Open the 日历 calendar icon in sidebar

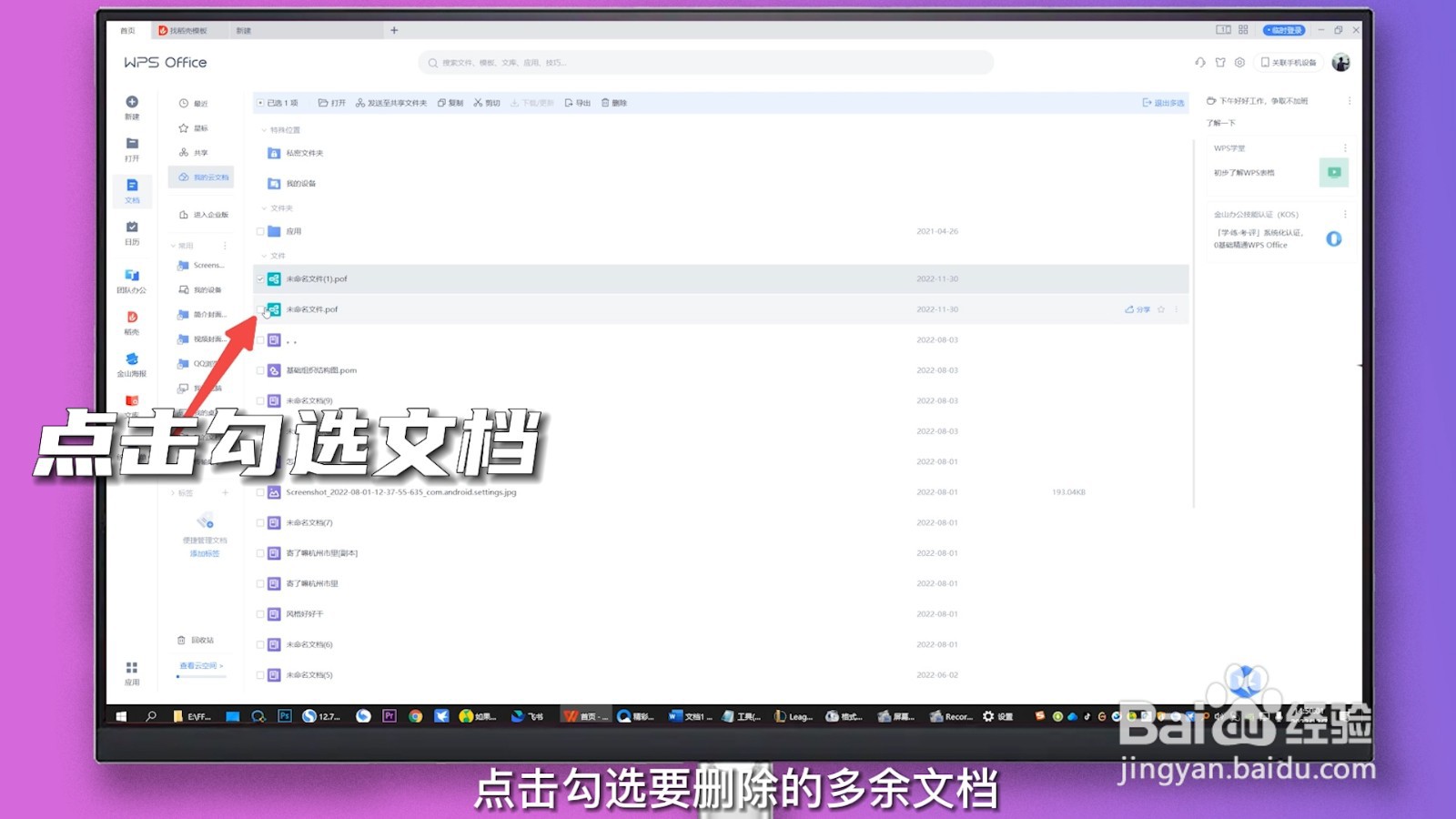pos(132,227)
